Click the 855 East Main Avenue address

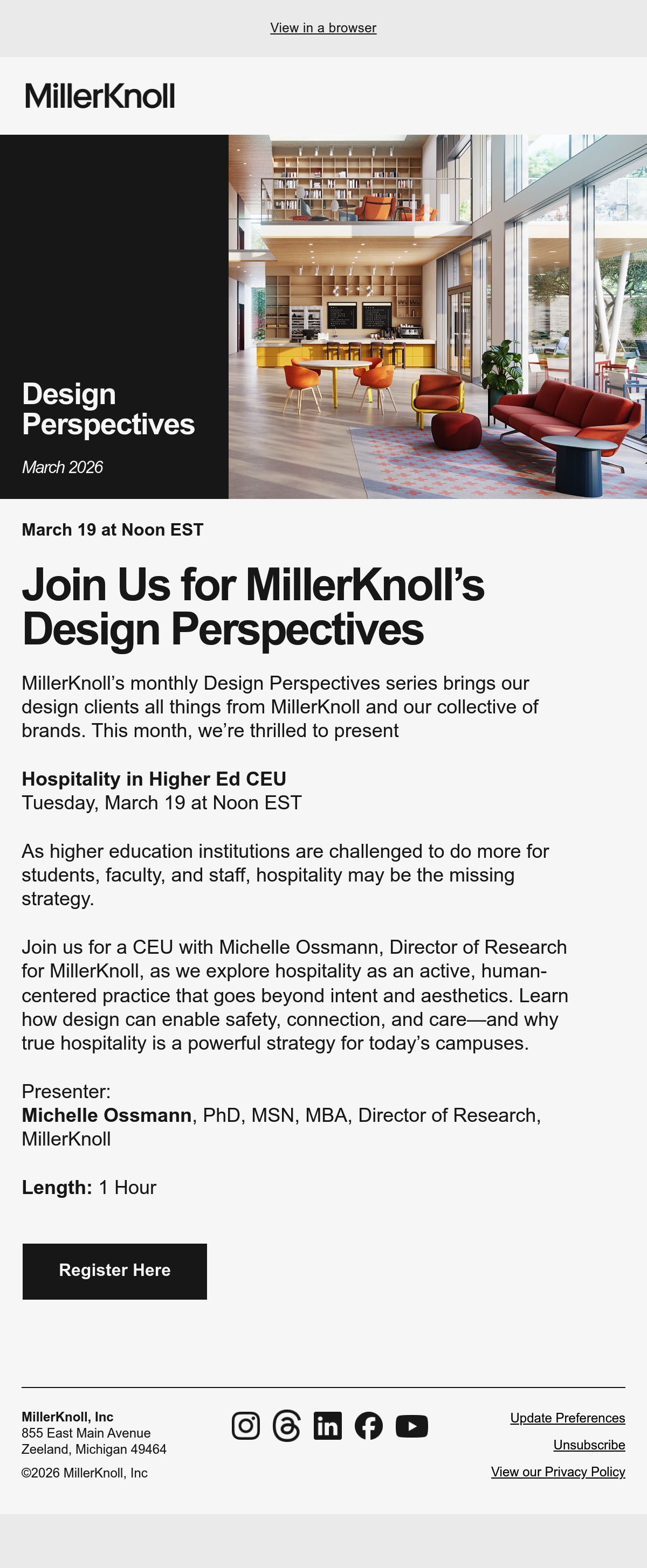pos(86,1433)
